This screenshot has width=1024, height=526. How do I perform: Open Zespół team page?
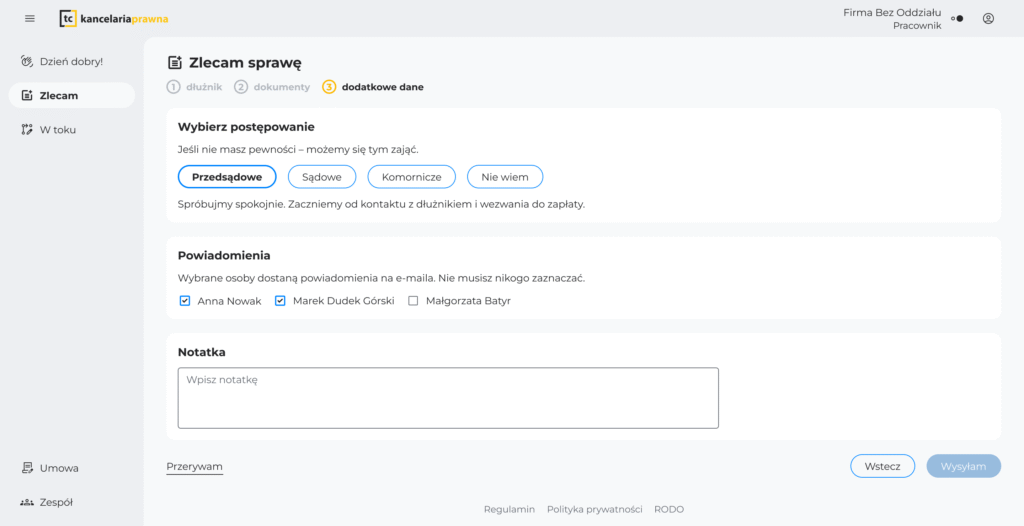point(55,502)
